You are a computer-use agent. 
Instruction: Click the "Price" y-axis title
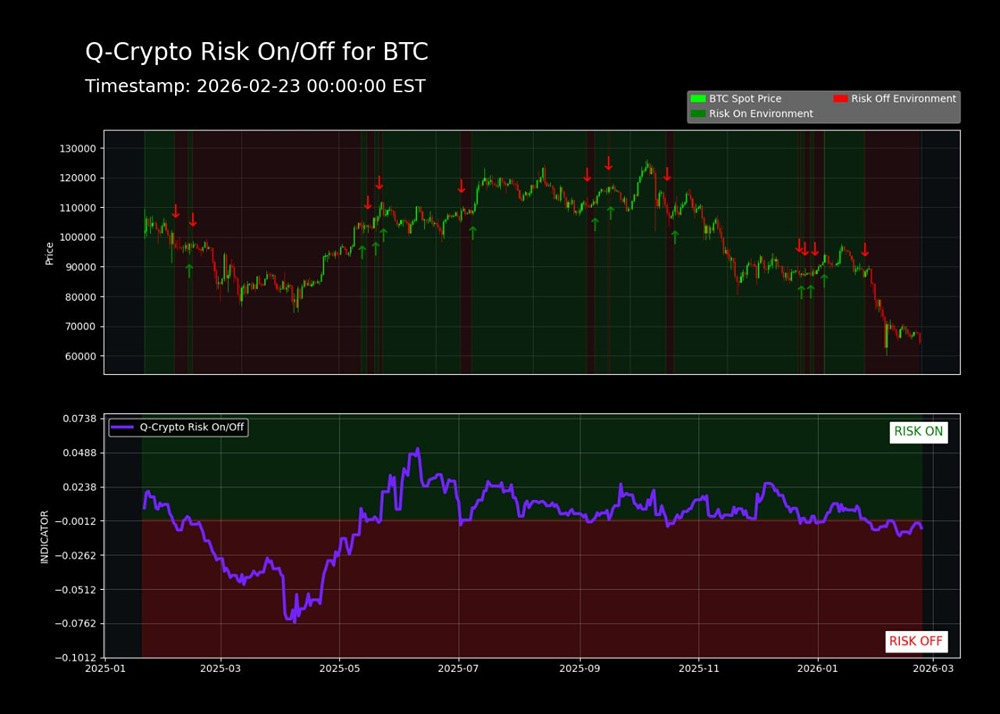click(49, 254)
